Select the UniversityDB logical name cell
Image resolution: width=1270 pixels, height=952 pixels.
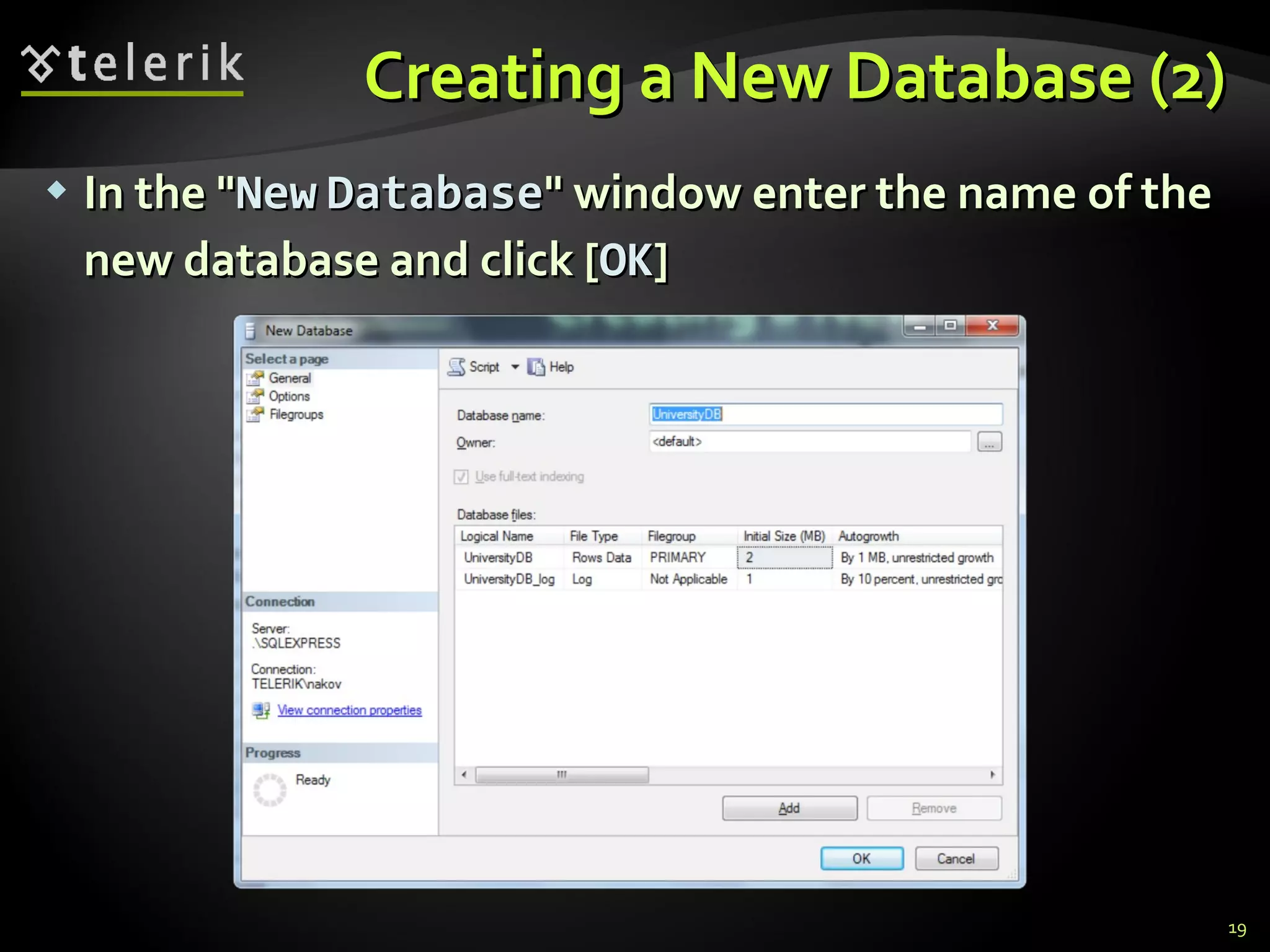click(509, 557)
